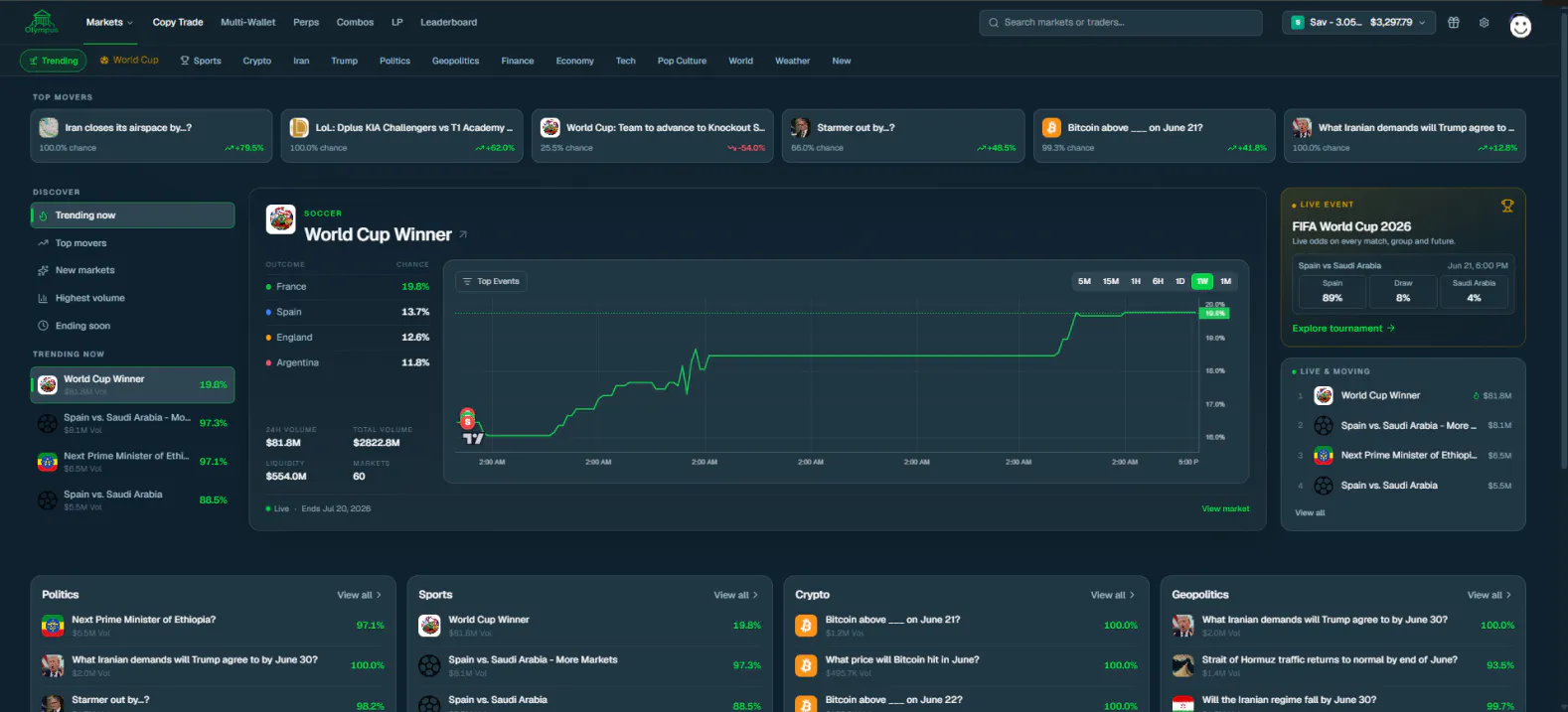
Task: Open View all in Sports panel
Action: [x=735, y=596]
